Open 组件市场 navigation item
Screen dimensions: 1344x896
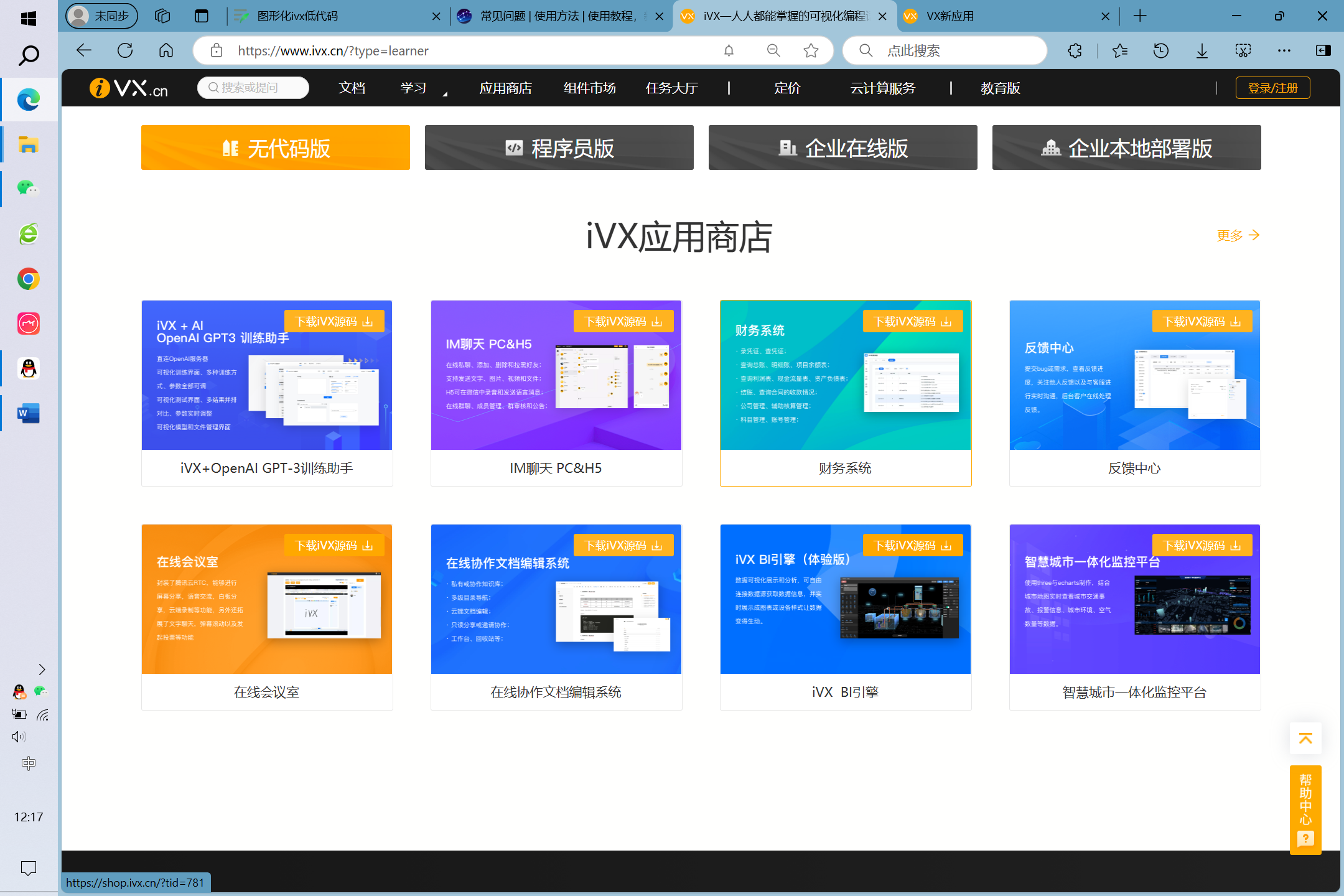589,88
